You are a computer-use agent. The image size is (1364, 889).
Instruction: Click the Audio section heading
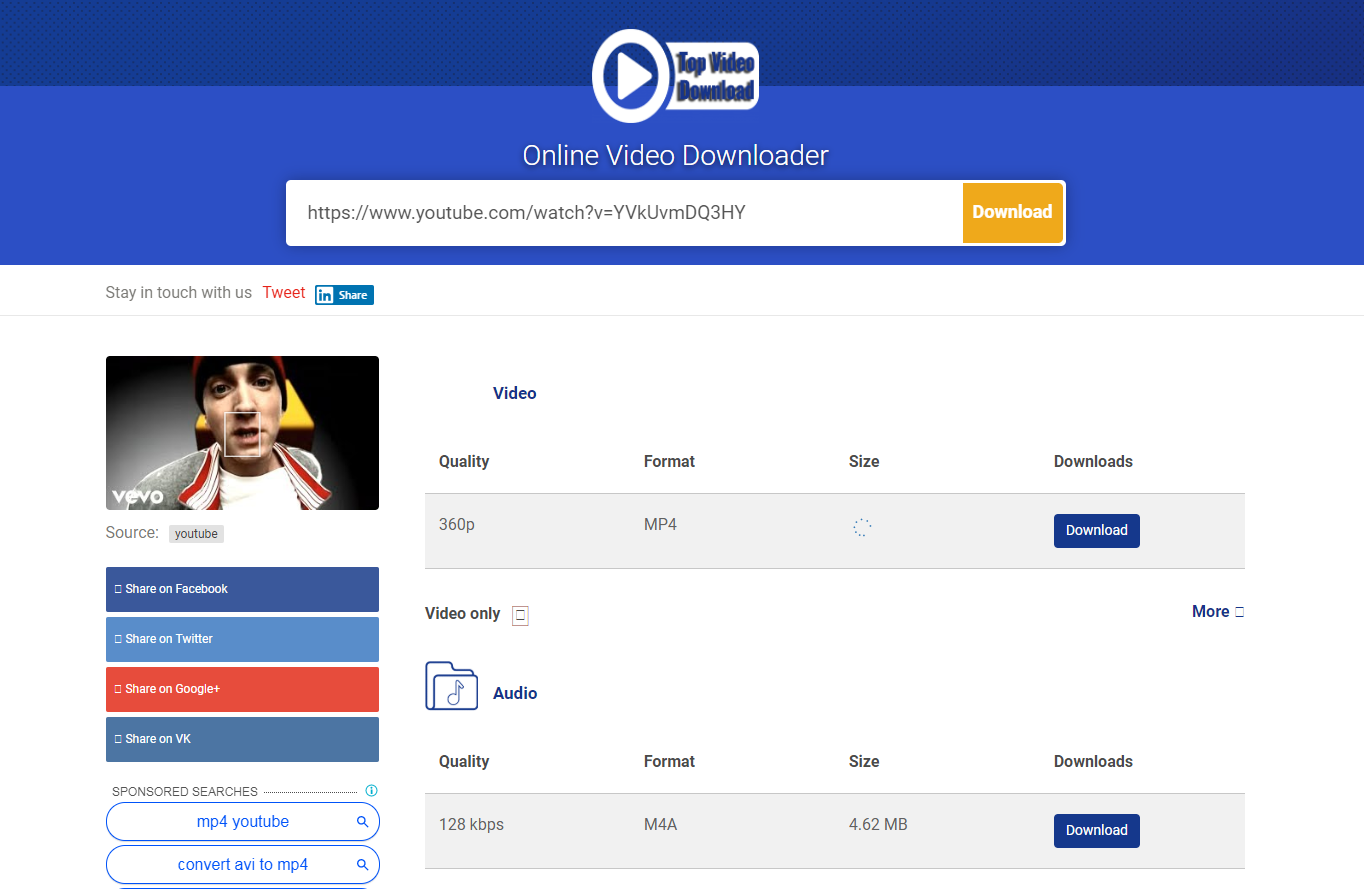515,693
